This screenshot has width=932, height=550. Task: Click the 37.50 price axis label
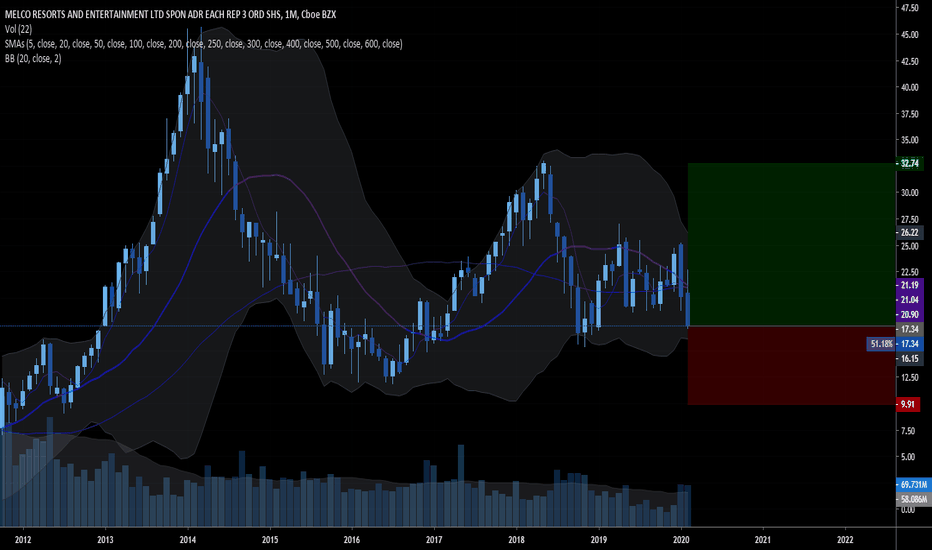[910, 114]
